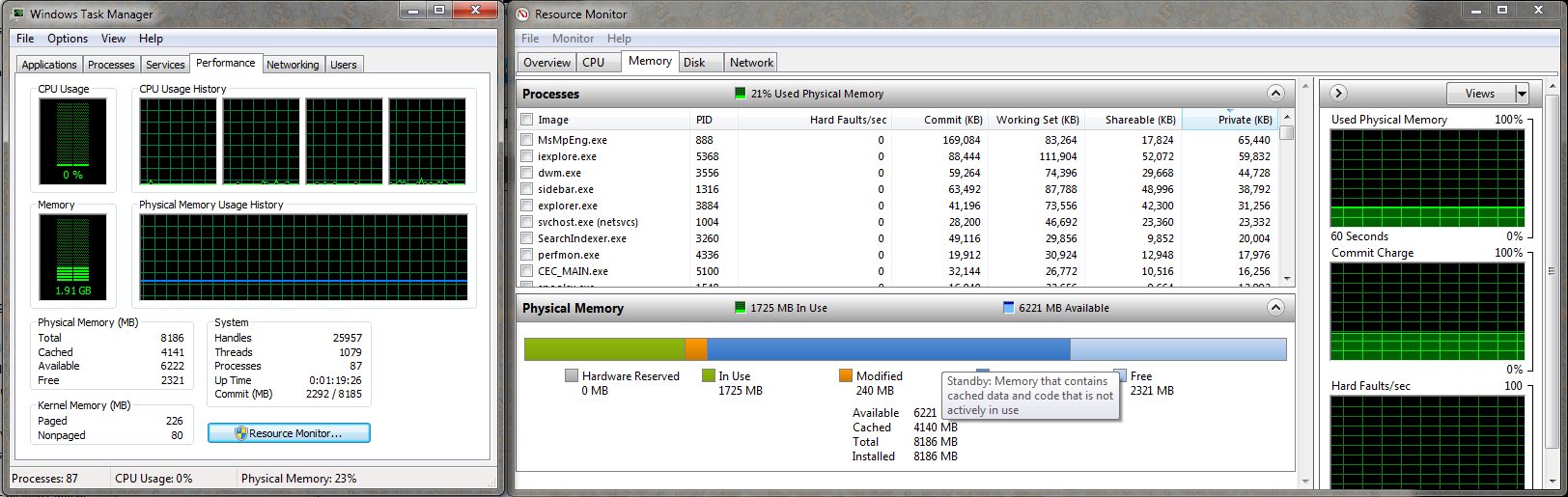Sort by Hard Faults/sec column header
The image size is (1568, 497).
click(814, 120)
